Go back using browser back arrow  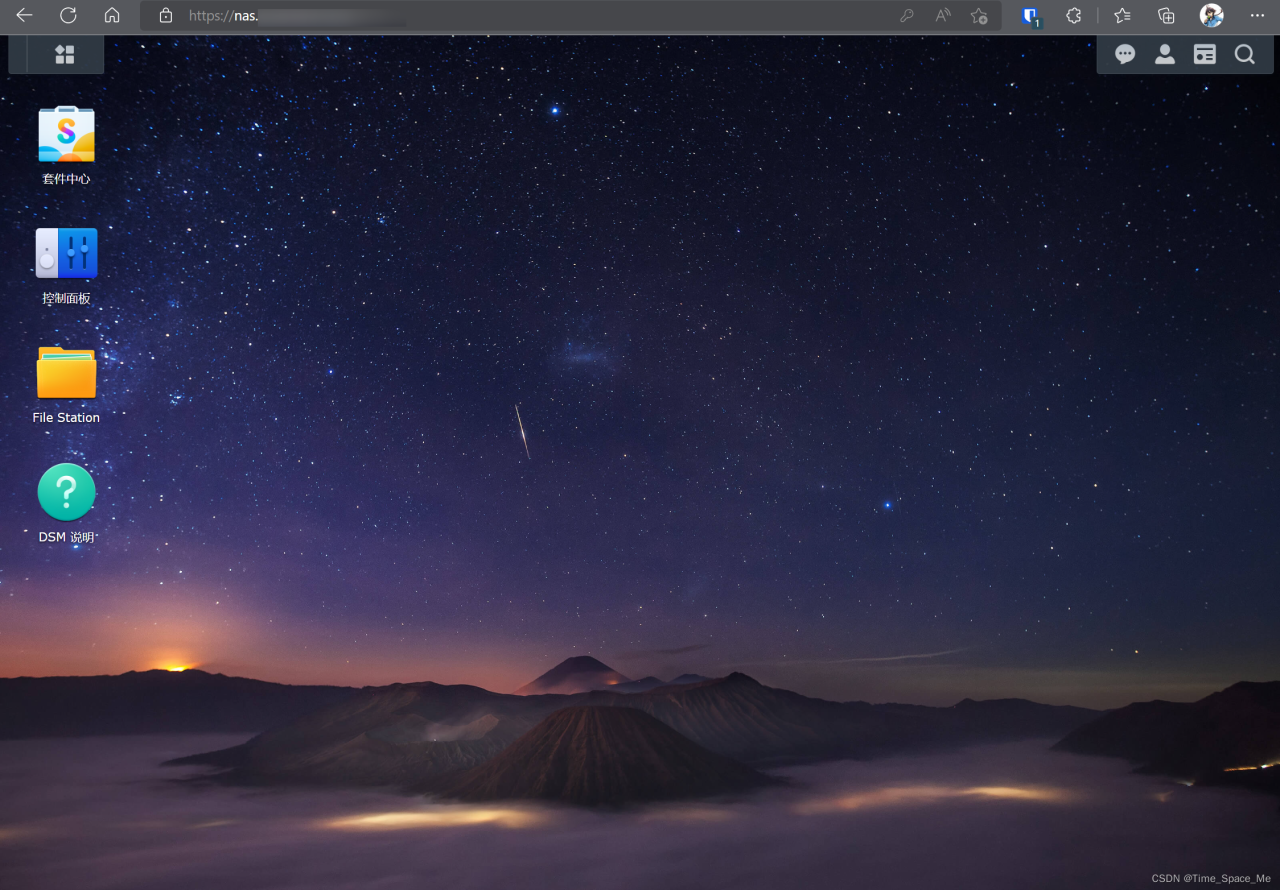coord(24,16)
